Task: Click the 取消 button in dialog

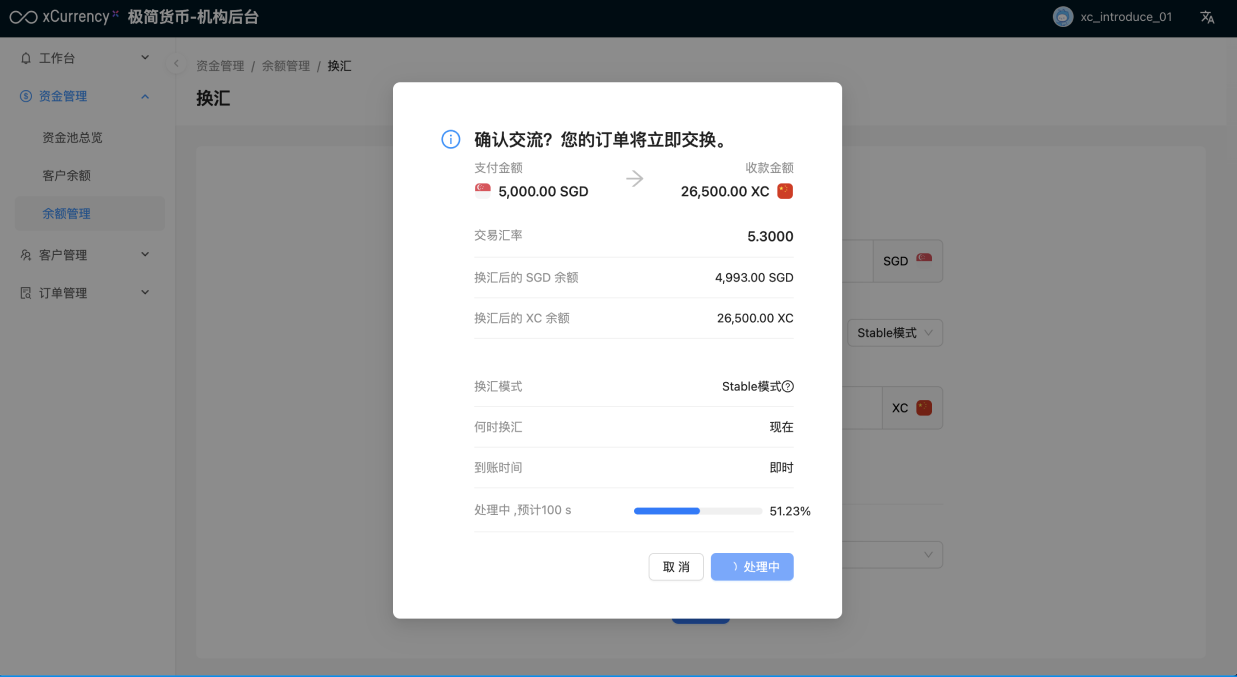Action: pos(676,567)
